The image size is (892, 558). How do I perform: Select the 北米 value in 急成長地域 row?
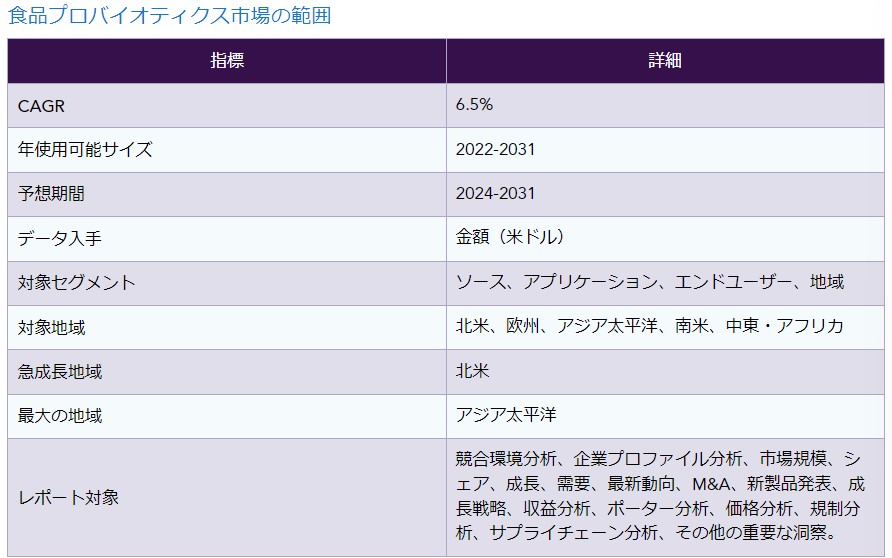click(472, 371)
